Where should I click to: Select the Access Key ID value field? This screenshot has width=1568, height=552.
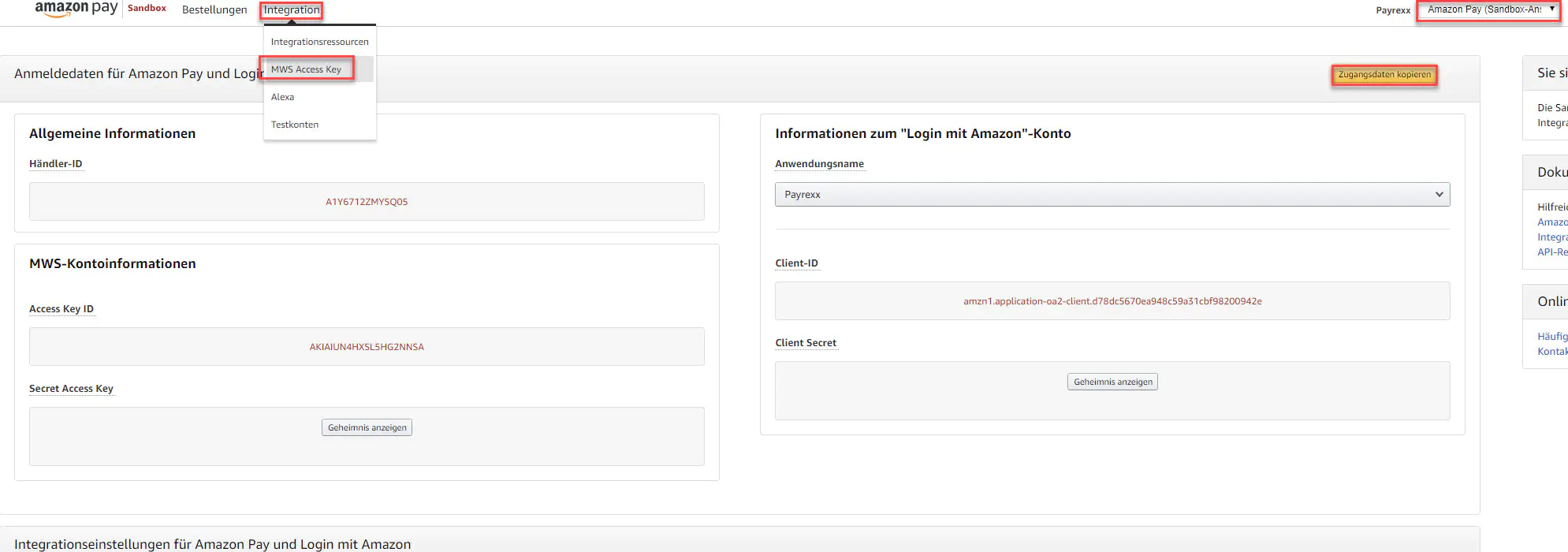coord(367,347)
